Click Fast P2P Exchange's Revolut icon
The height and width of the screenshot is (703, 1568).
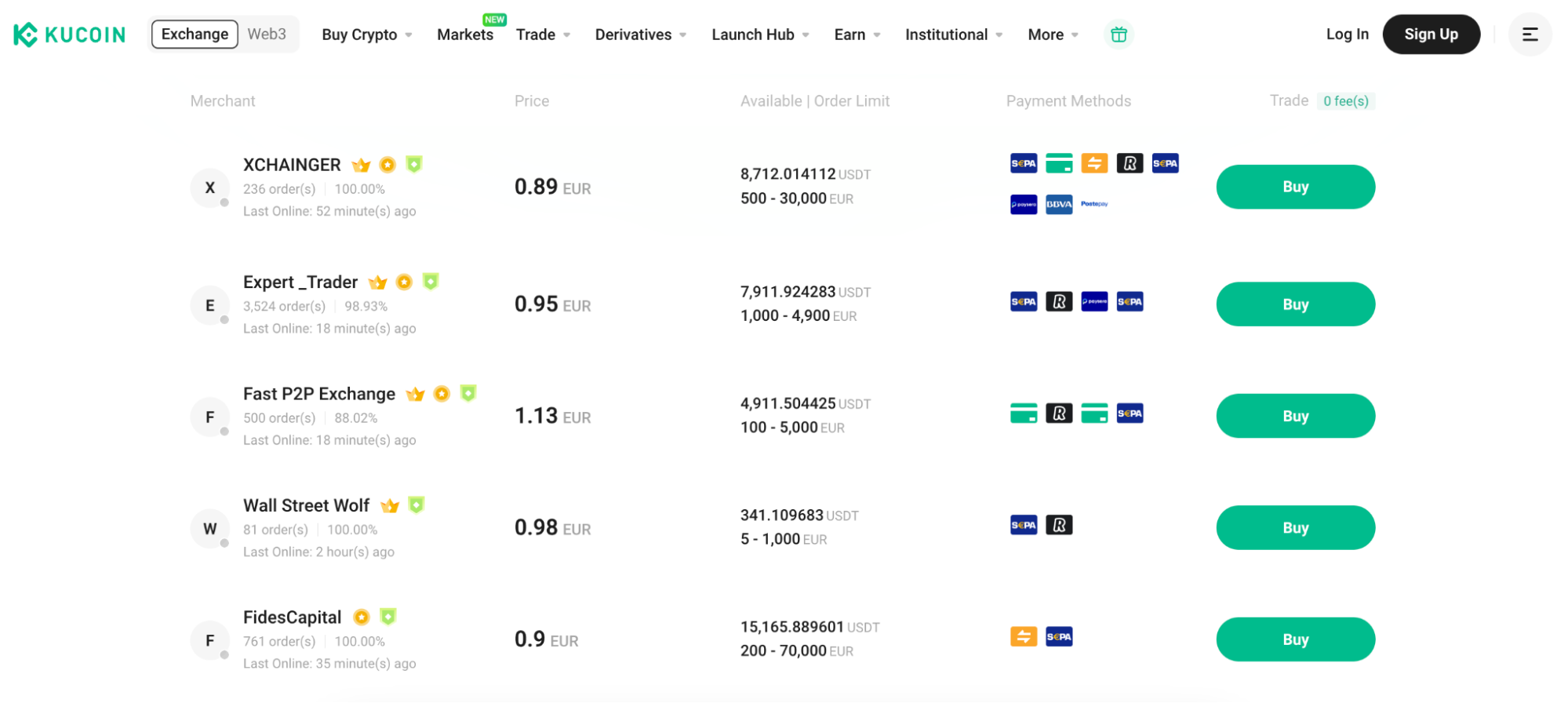click(x=1059, y=413)
